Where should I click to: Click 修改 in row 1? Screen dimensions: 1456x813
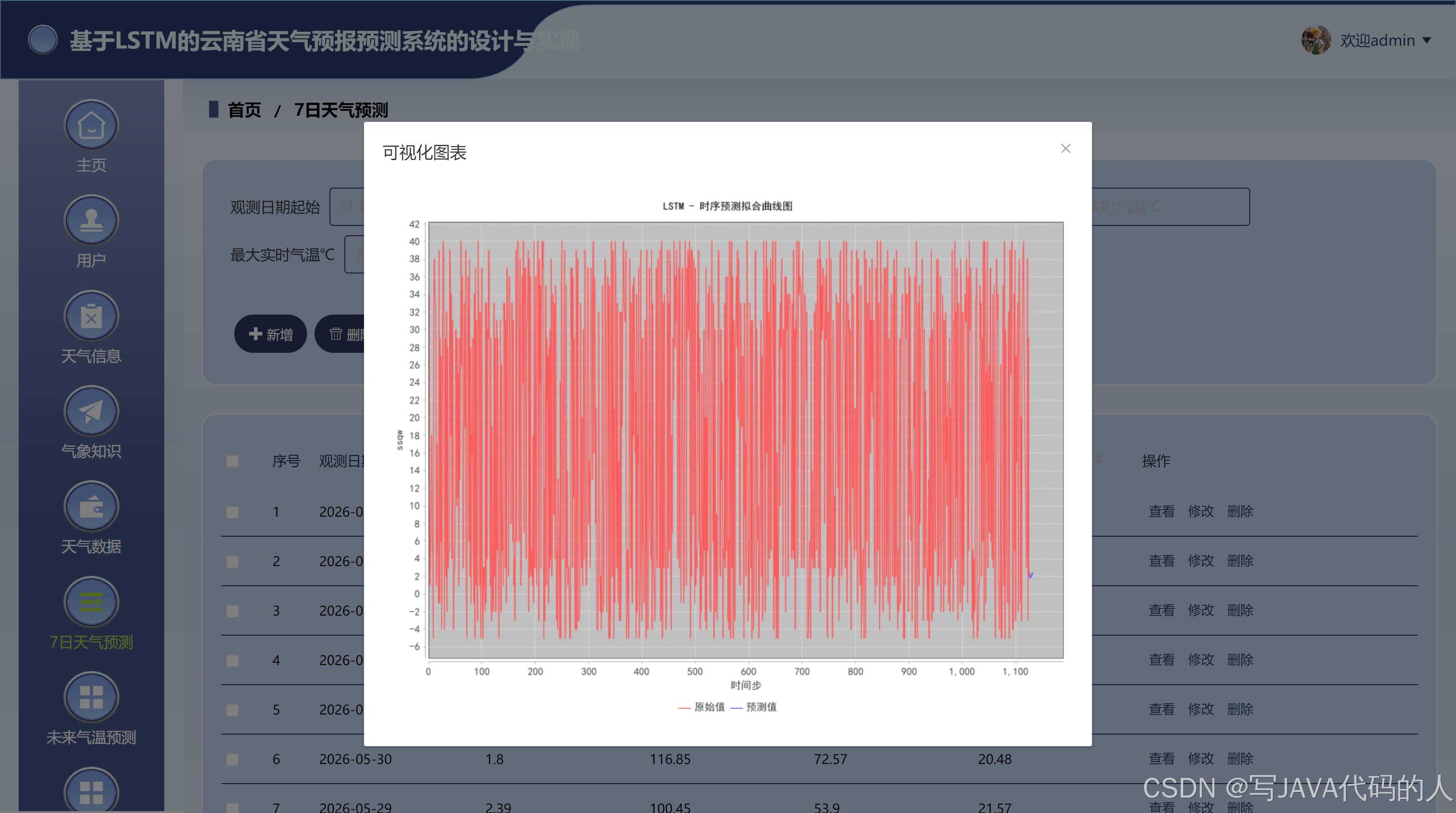click(1201, 512)
